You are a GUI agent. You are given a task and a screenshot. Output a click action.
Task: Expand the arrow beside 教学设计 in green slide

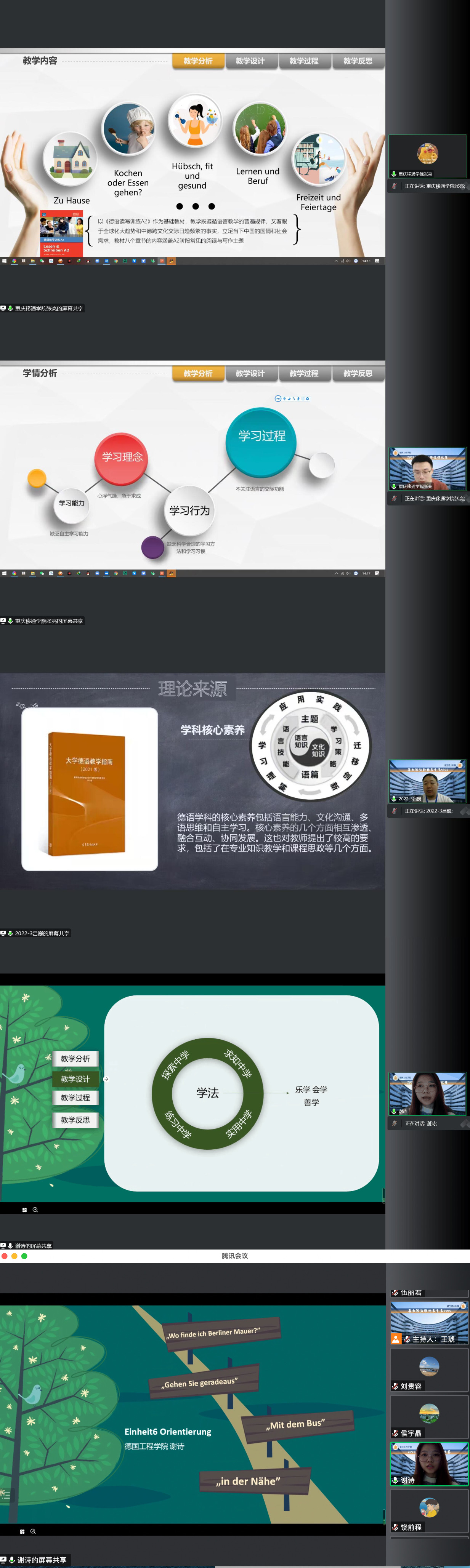[106, 1078]
